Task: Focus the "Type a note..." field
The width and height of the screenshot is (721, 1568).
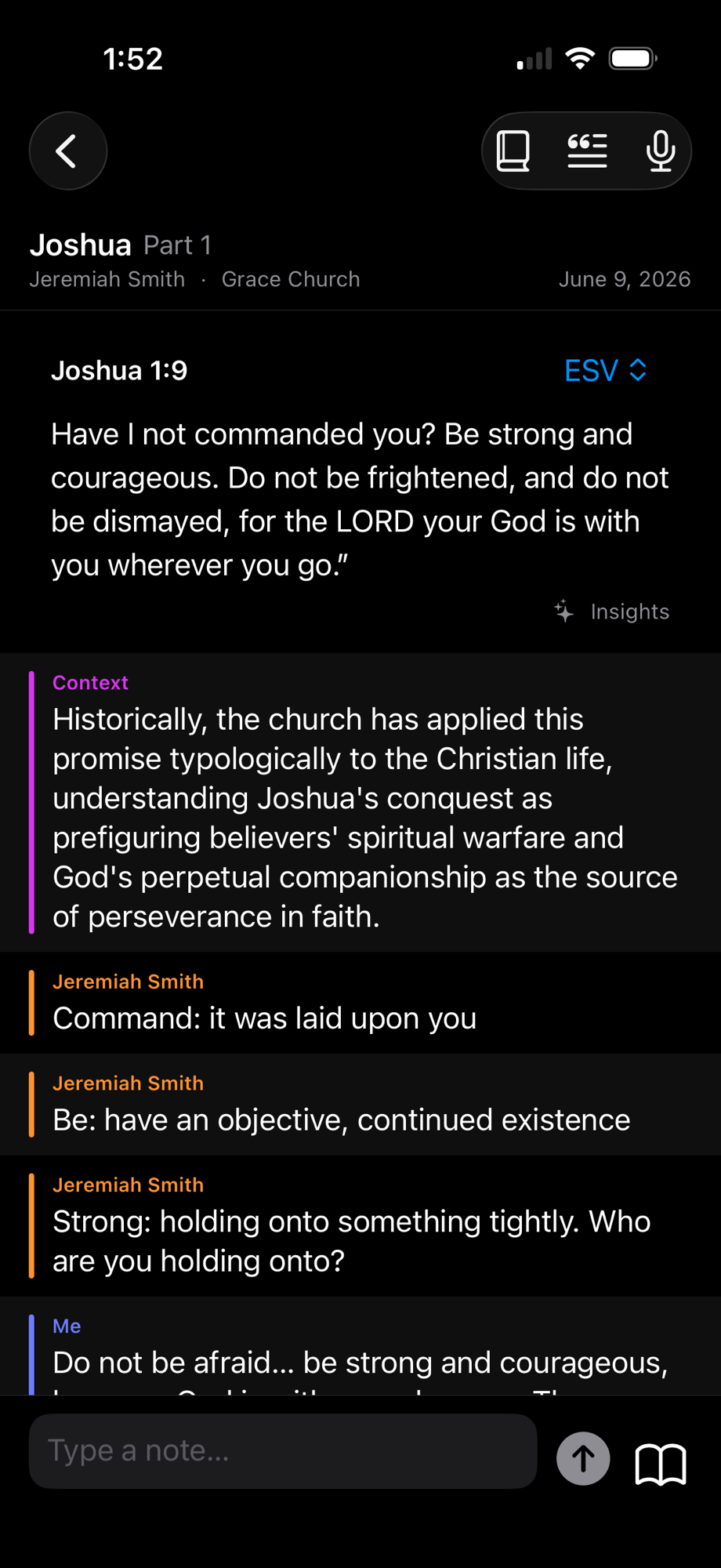Action: pyautogui.click(x=283, y=1451)
